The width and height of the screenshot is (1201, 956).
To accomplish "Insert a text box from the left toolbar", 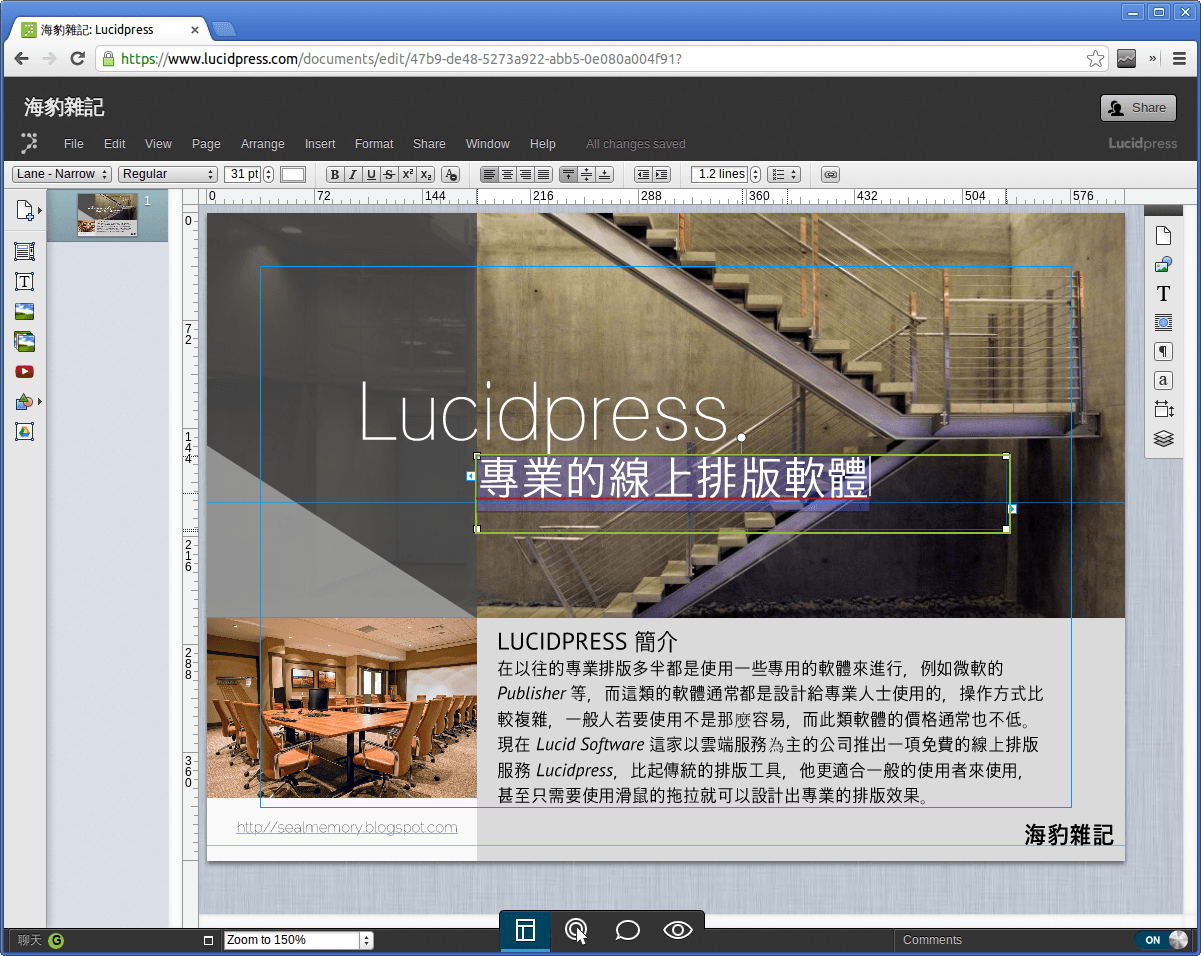I will tap(24, 281).
